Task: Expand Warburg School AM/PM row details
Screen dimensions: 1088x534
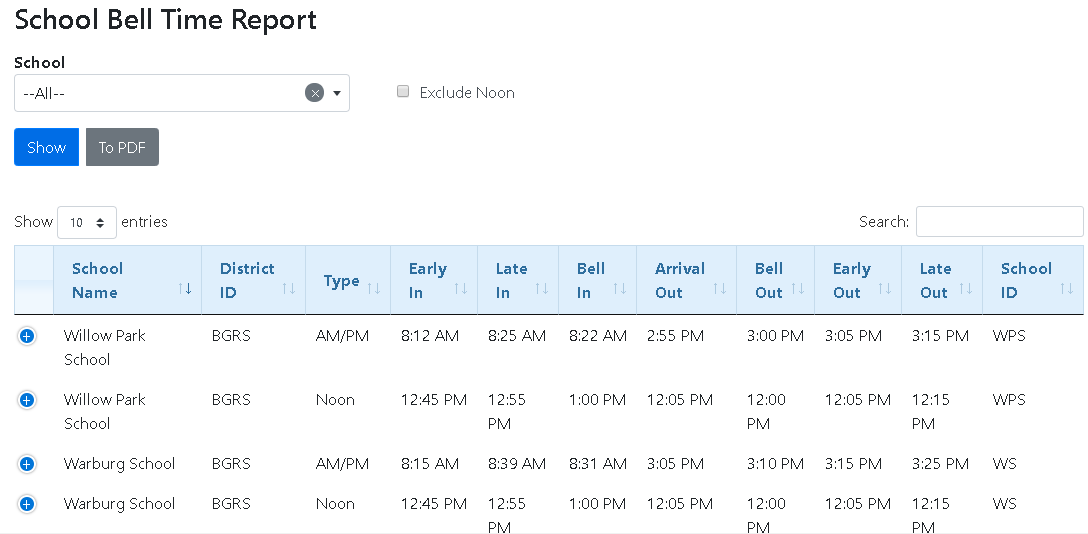Action: (27, 464)
